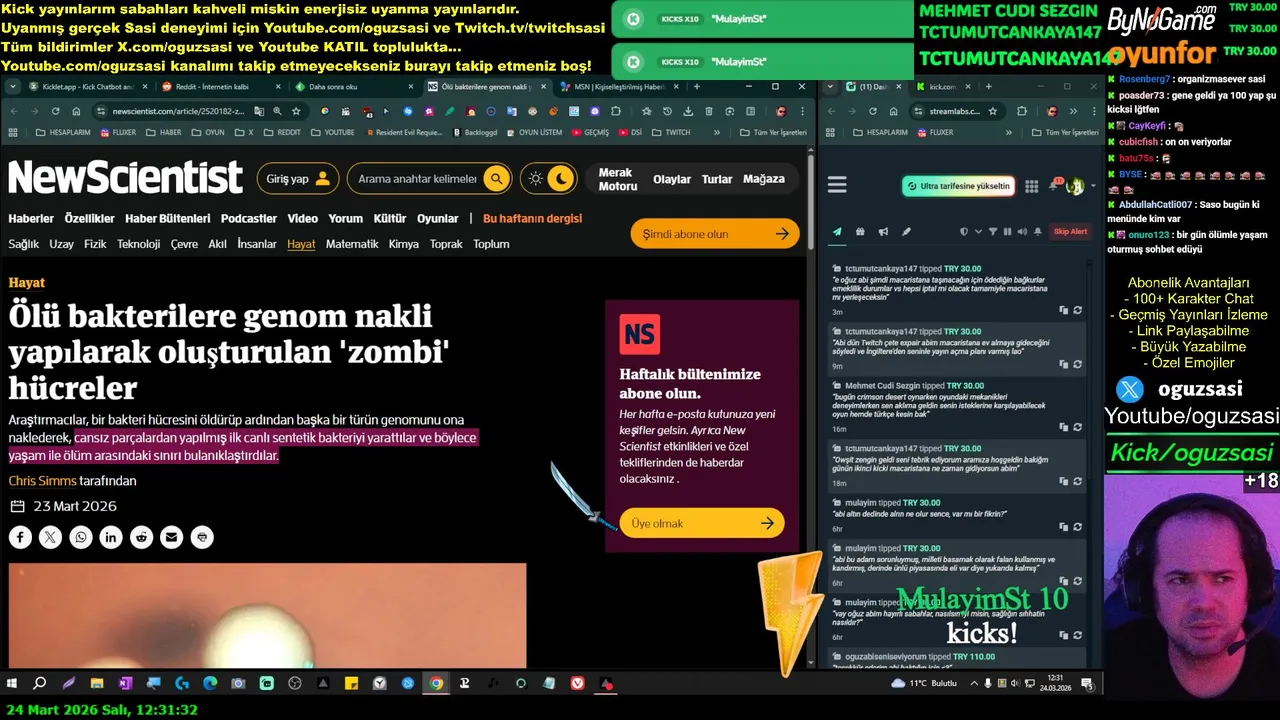Open the Merak Motoru menu item

tap(617, 179)
